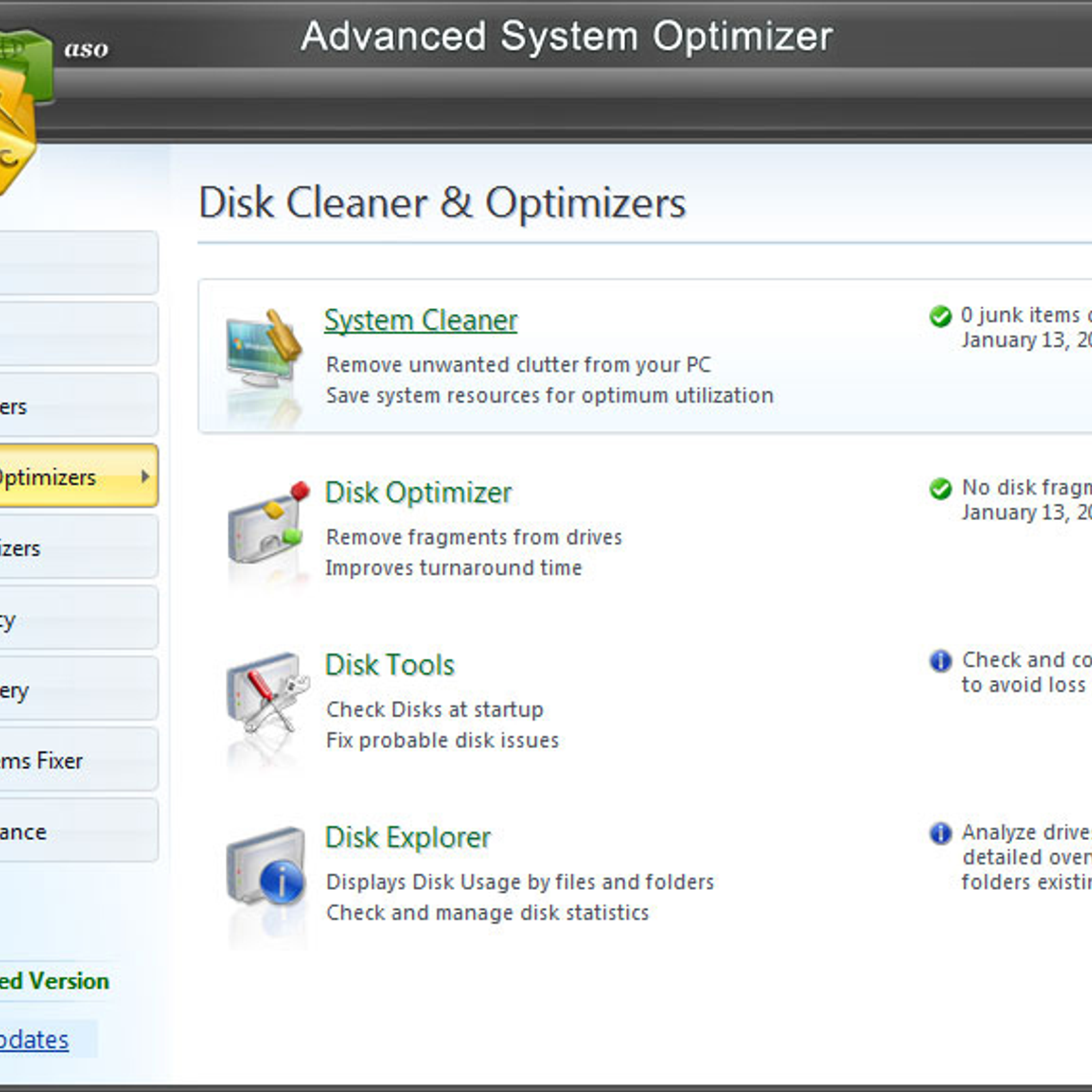Click the blue info icon beside 'Analyze drive'

pyautogui.click(x=940, y=833)
